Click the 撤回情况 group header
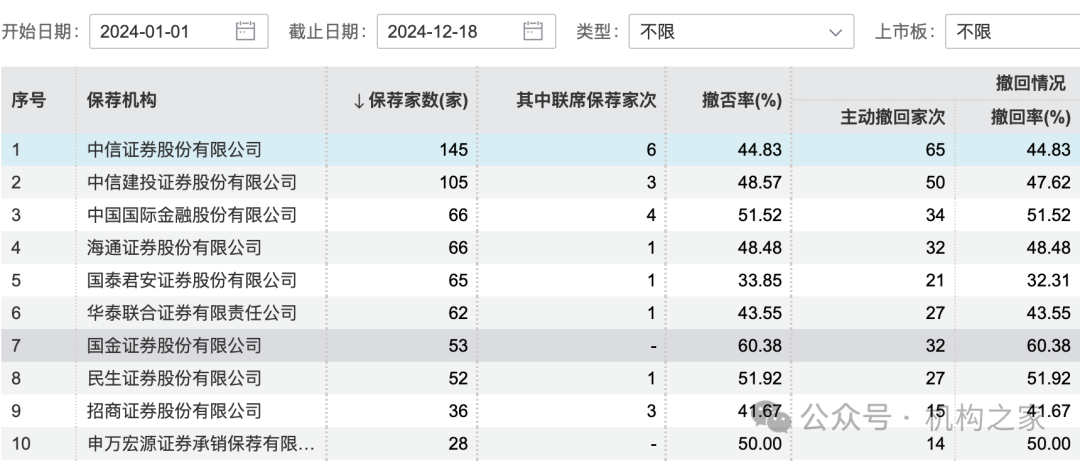The width and height of the screenshot is (1080, 461). (x=1031, y=83)
